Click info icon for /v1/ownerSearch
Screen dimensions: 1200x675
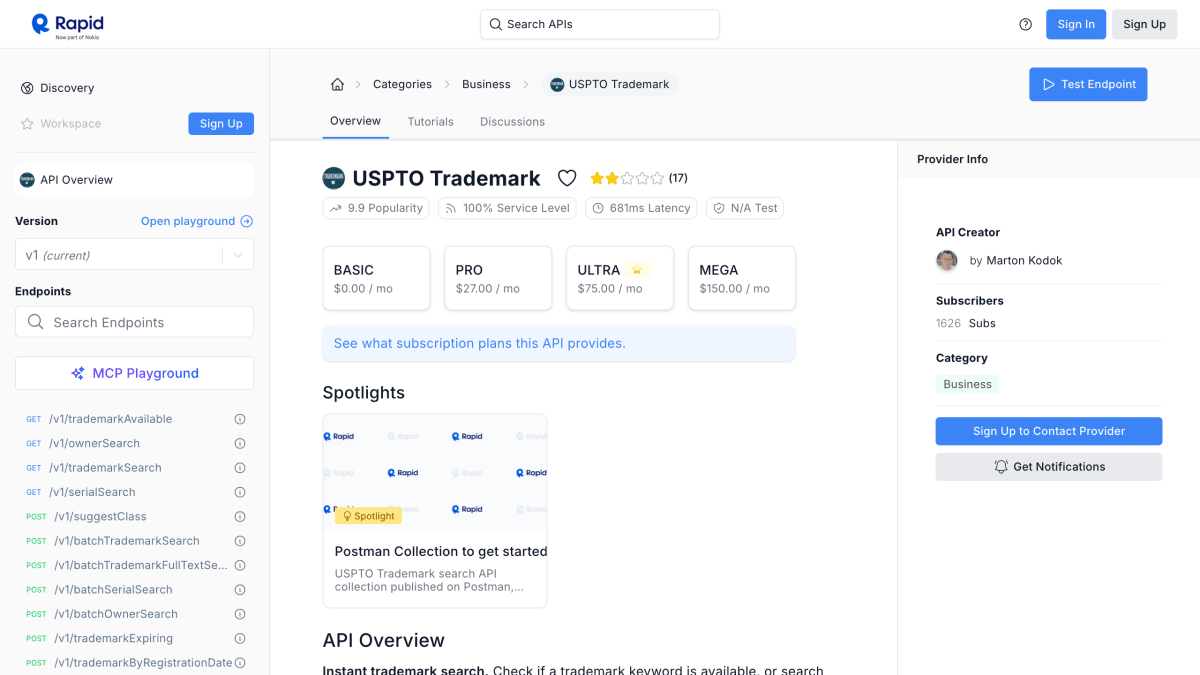tap(240, 443)
